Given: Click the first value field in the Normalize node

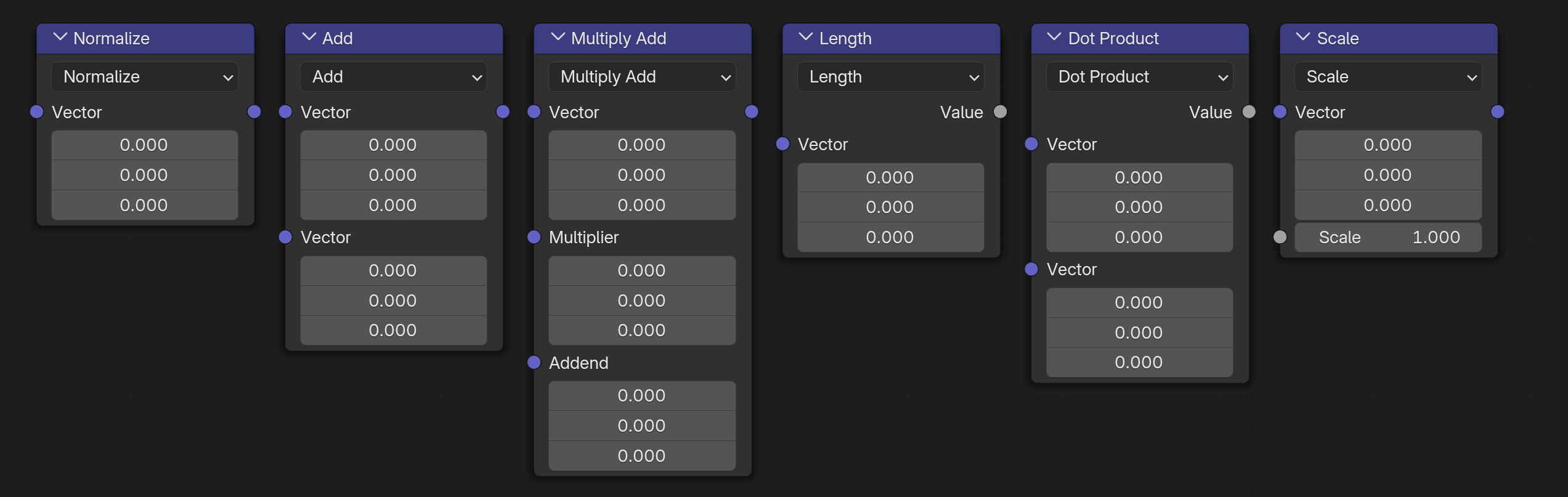Looking at the screenshot, I should [x=145, y=145].
